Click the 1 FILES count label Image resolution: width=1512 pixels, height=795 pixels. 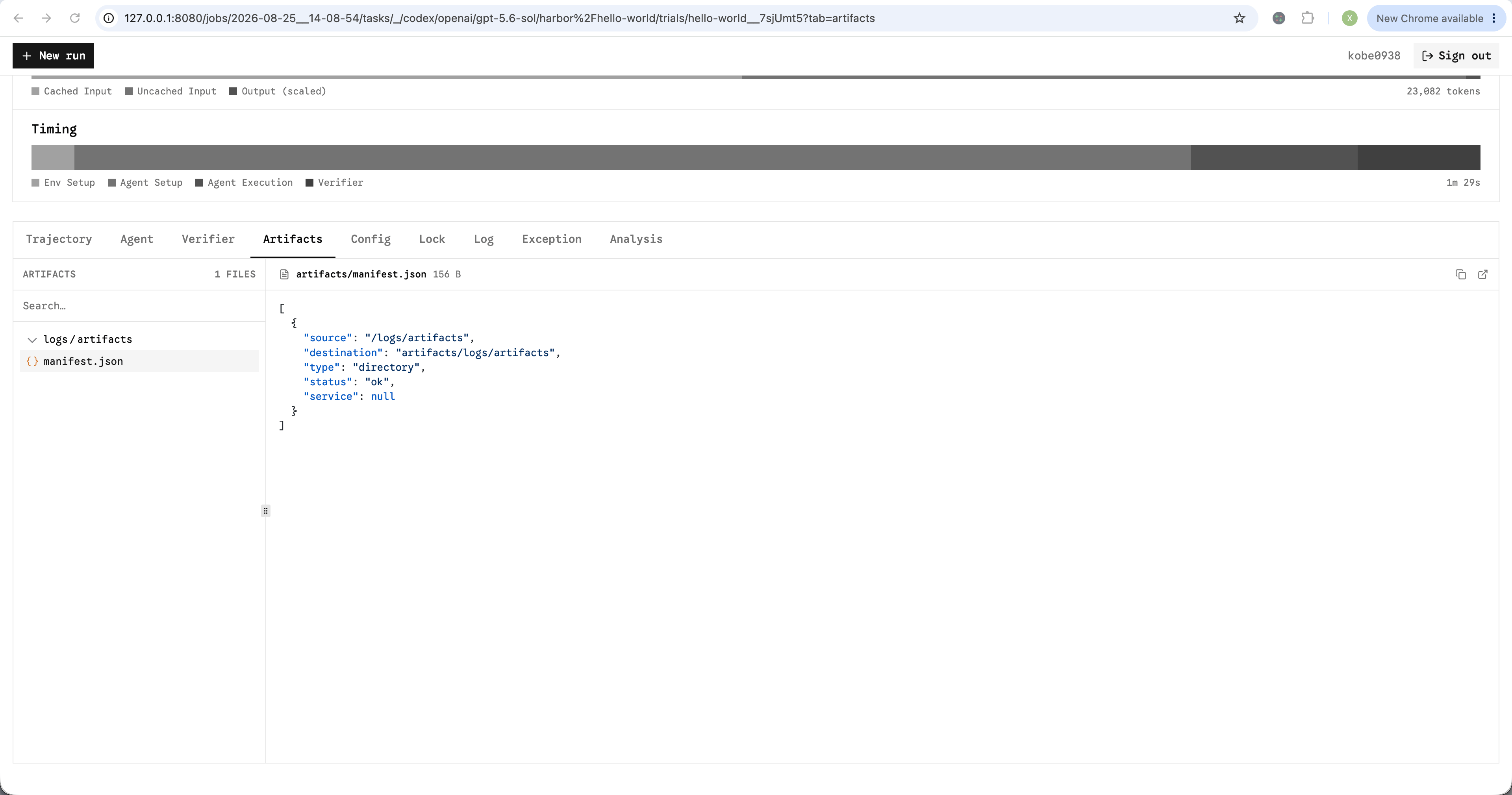[235, 274]
